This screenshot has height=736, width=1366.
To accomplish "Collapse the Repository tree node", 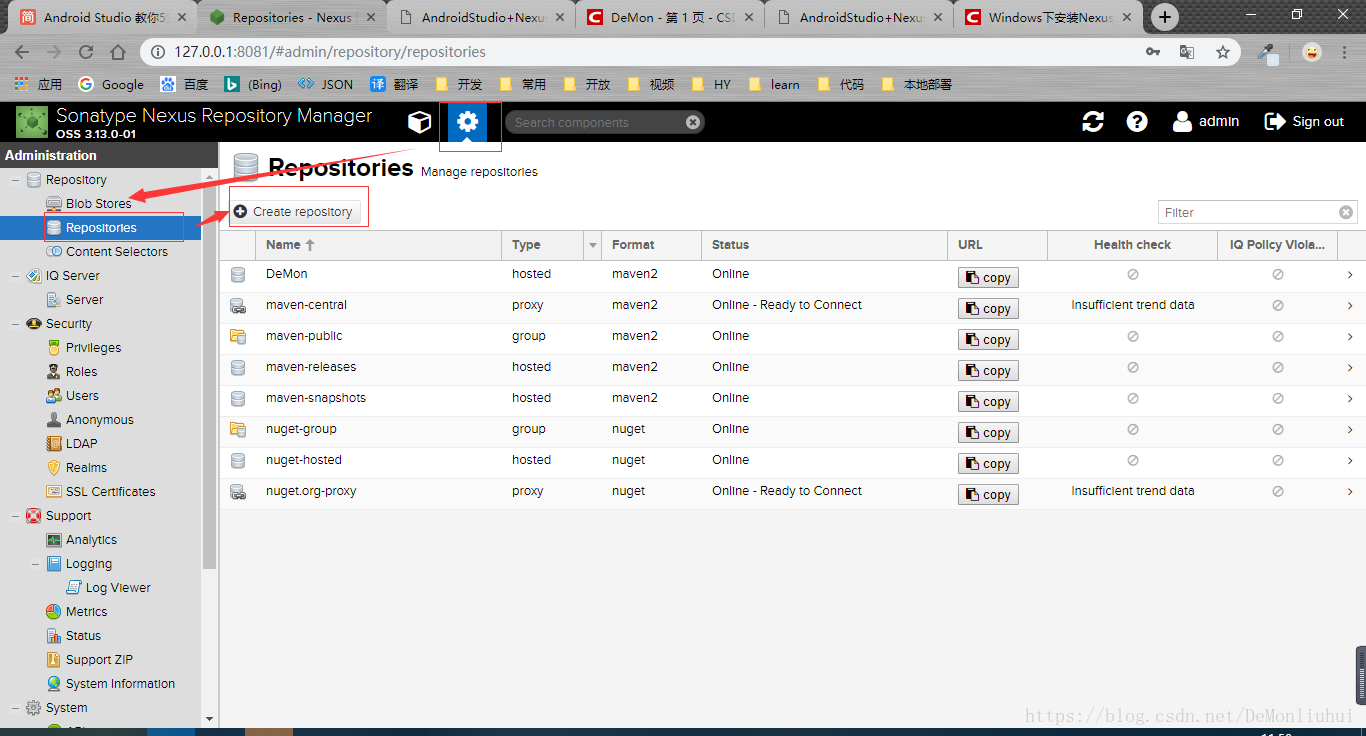I will (x=15, y=180).
